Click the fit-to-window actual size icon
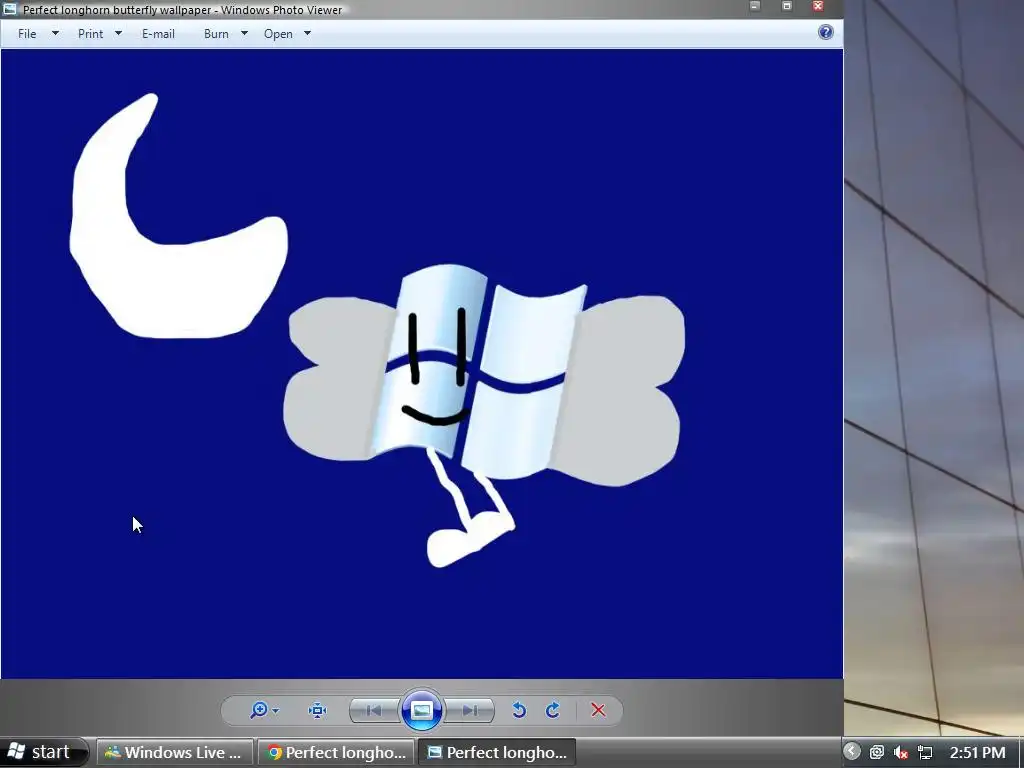This screenshot has width=1024, height=768. 317,711
